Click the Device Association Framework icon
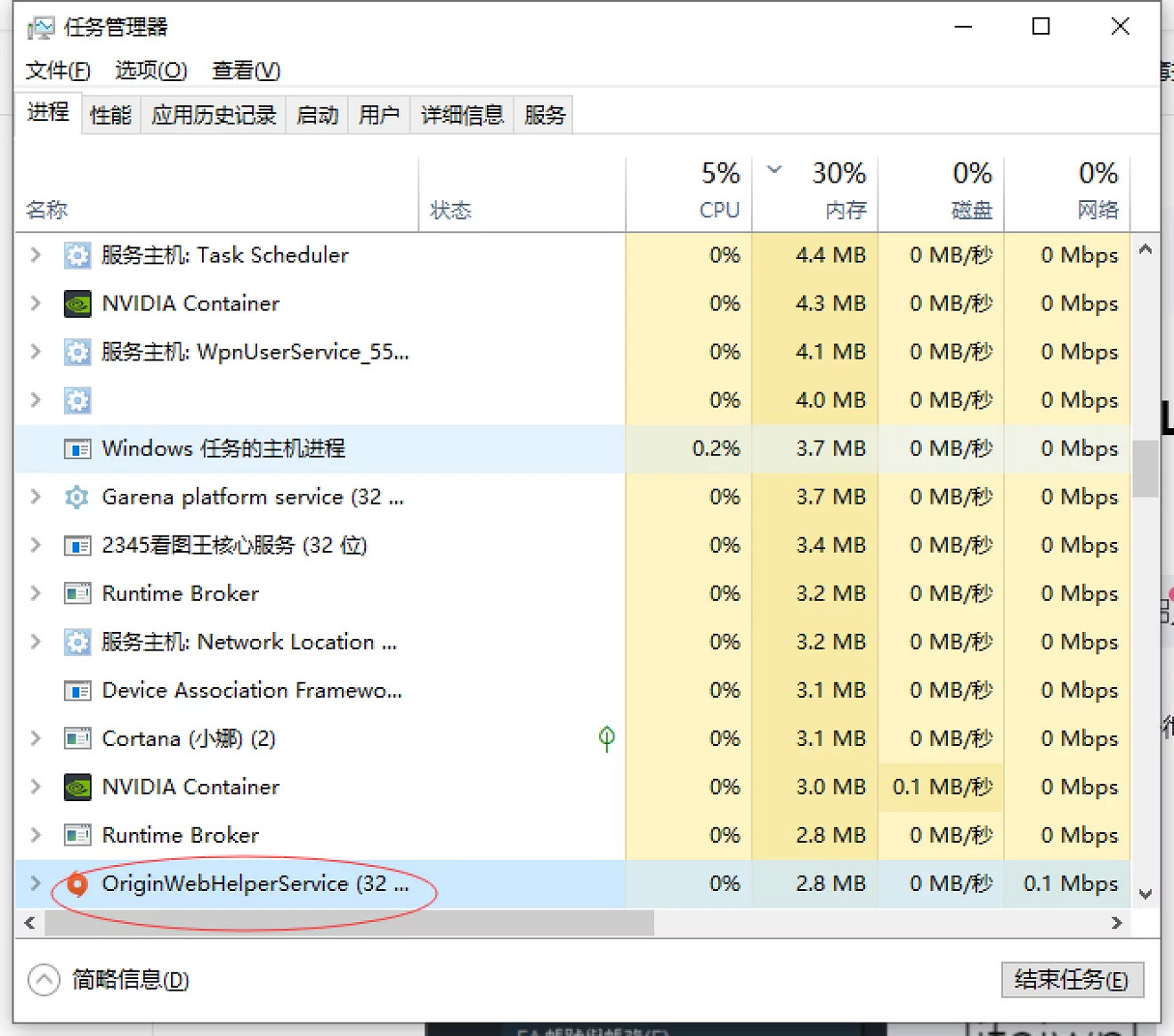Viewport: 1174px width, 1036px height. [77, 690]
